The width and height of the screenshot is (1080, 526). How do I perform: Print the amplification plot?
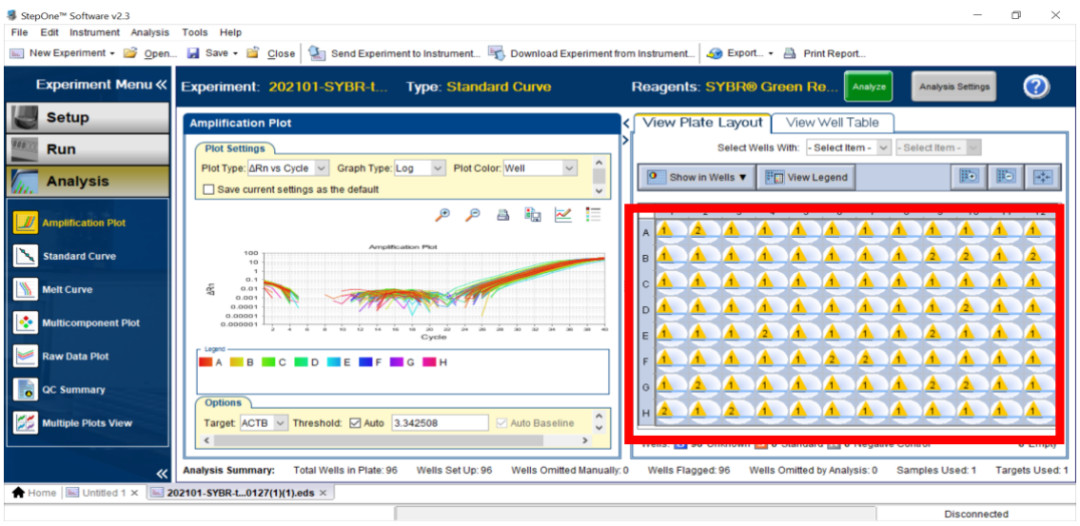tap(503, 214)
